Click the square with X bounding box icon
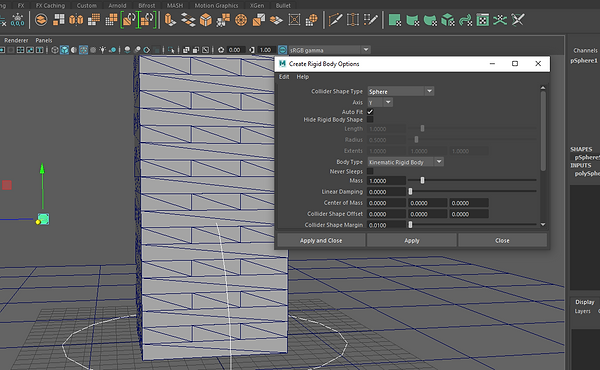 [x=294, y=20]
